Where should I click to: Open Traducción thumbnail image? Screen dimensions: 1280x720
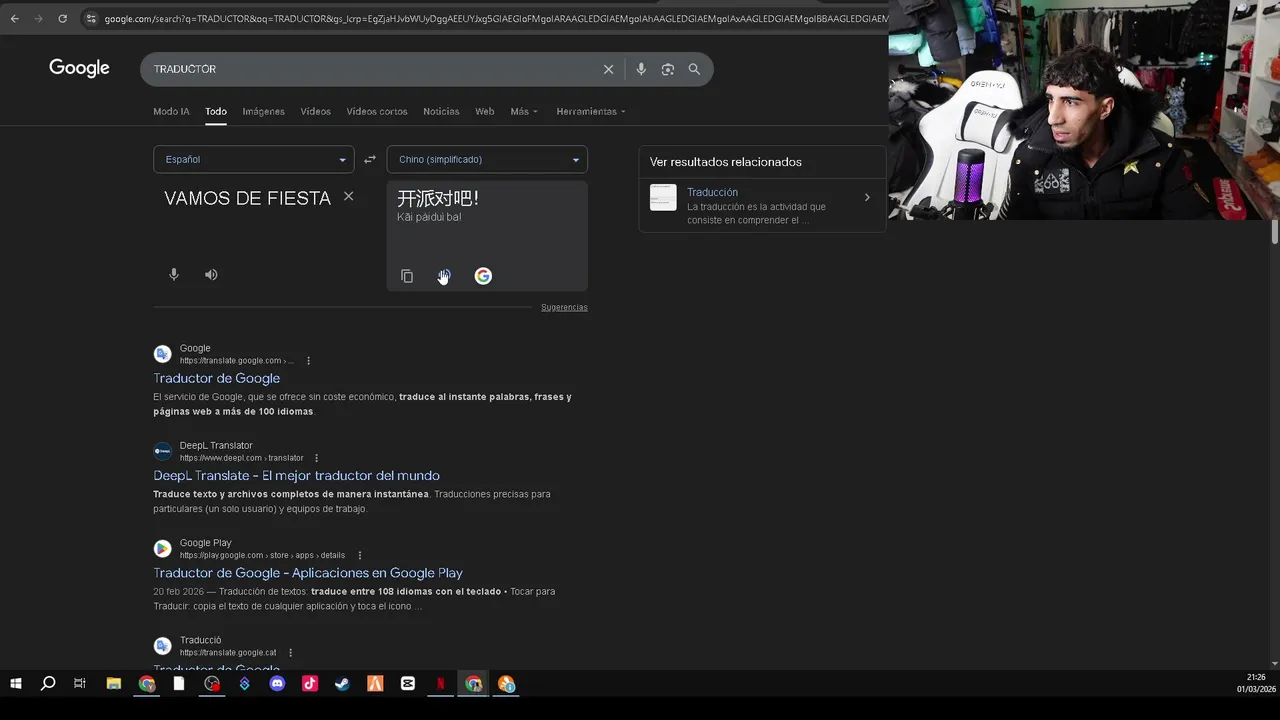[x=663, y=197]
